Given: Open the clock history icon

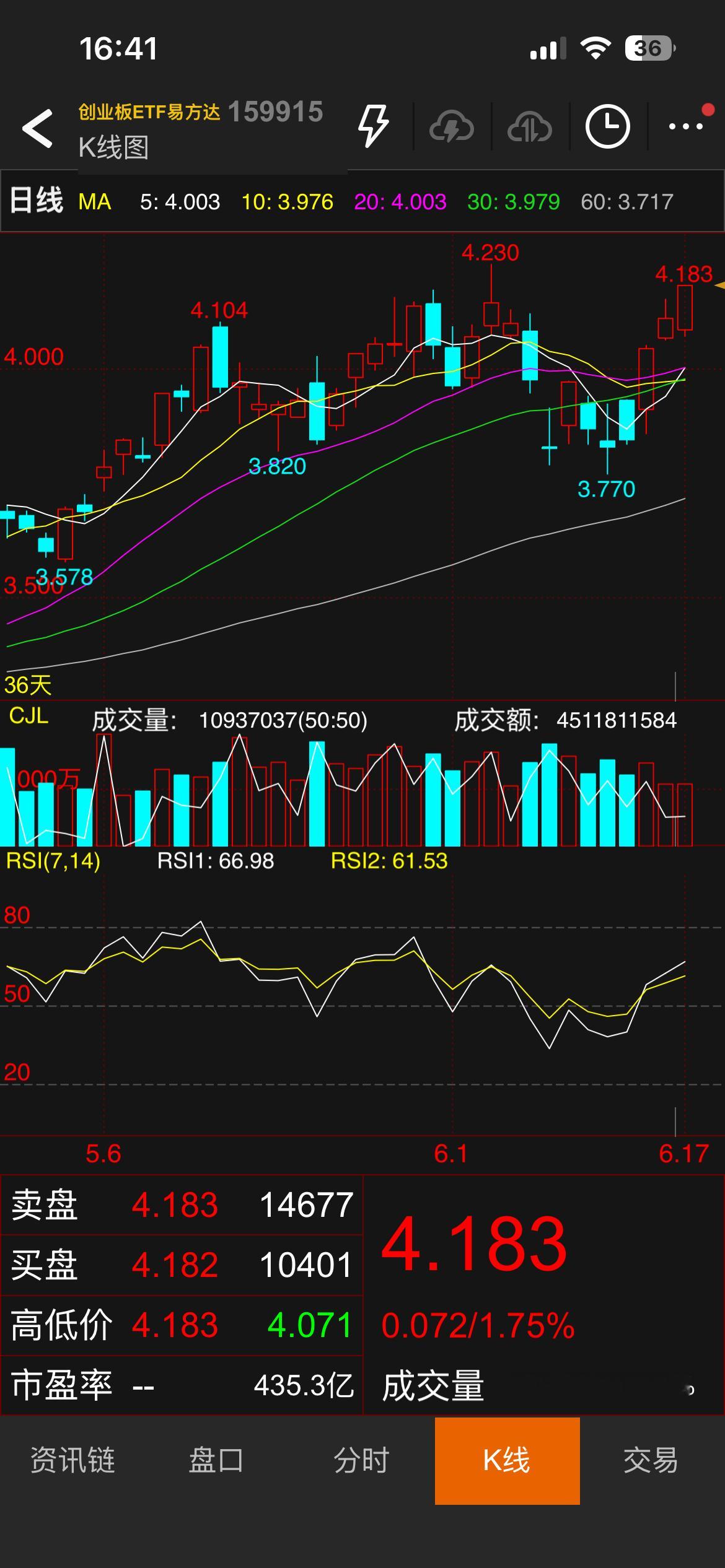Looking at the screenshot, I should click(607, 126).
